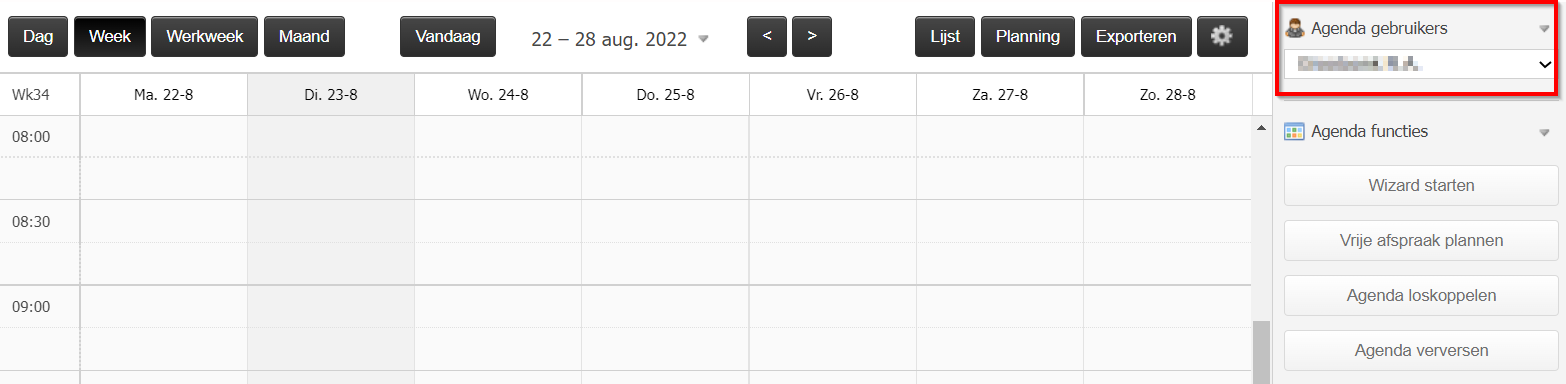Click Exporteren button
Screen dimensions: 1566x384
[1136, 36]
